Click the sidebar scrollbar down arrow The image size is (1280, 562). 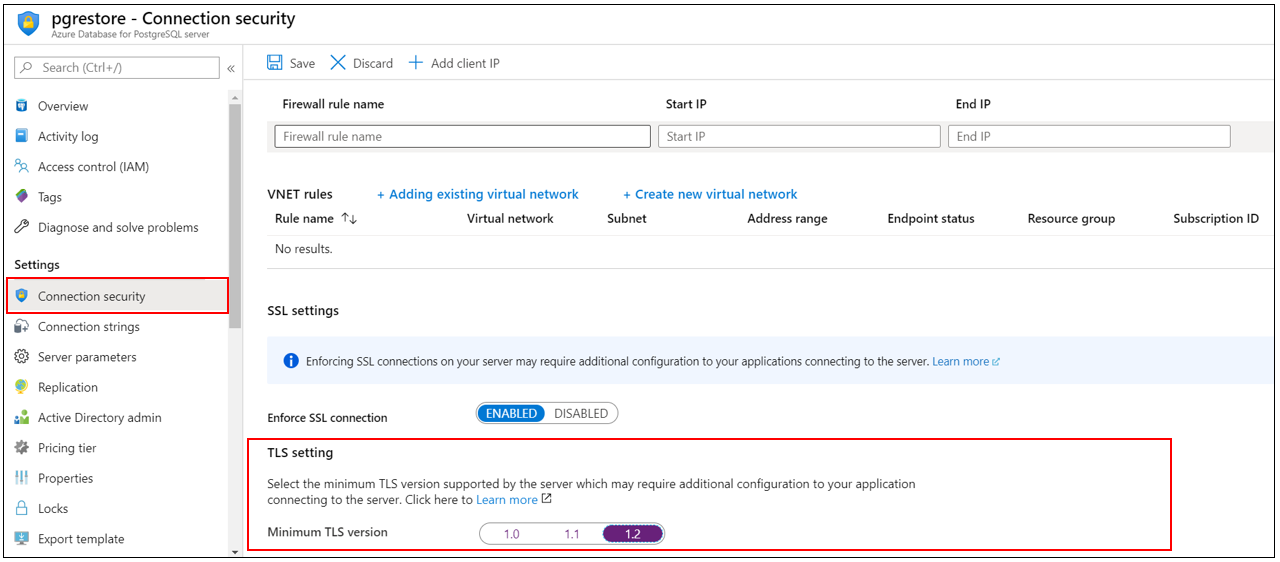(235, 551)
